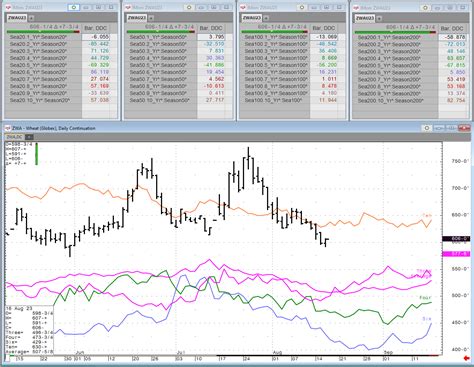Add a new tab beside the ZWADC chart tab
This screenshot has width=474, height=367.
tap(29, 137)
